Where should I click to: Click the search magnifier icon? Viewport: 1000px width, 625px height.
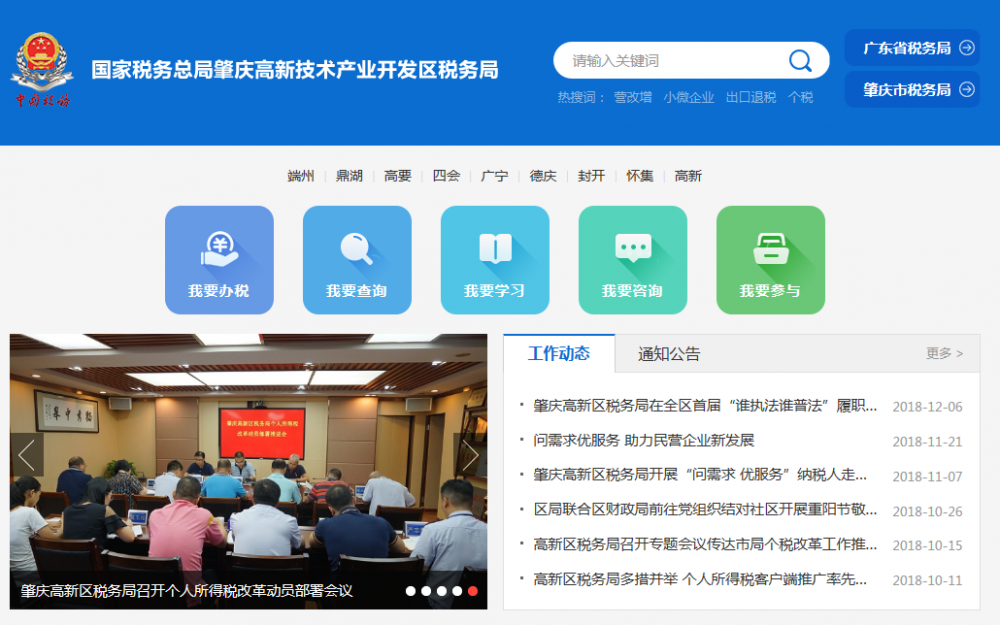pyautogui.click(x=799, y=60)
